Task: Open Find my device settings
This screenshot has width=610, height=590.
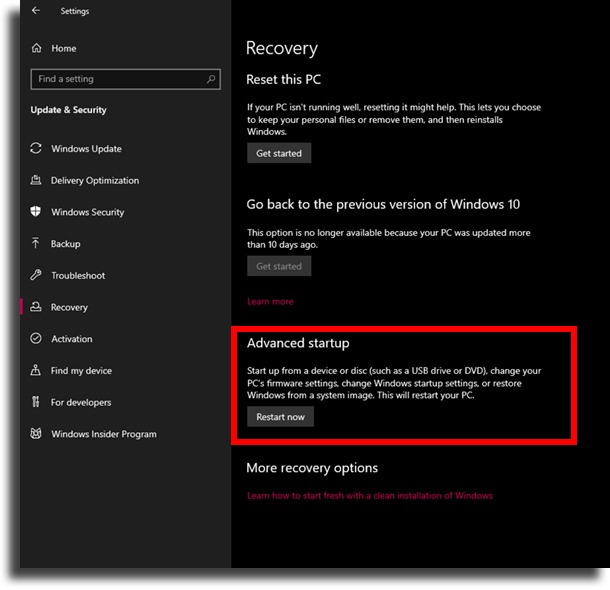Action: coord(81,371)
